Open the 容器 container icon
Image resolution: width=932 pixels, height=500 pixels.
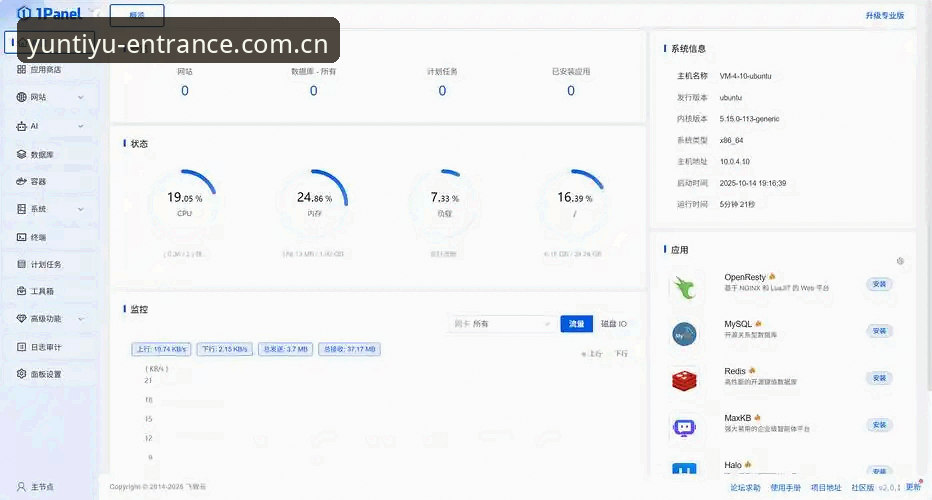point(21,181)
